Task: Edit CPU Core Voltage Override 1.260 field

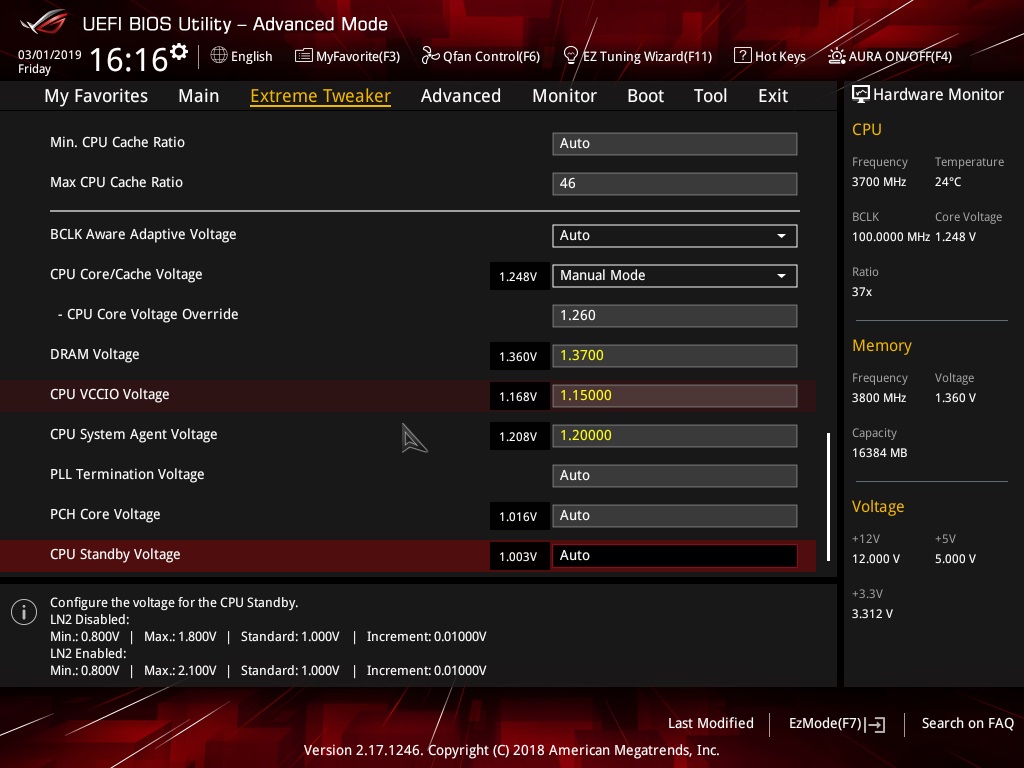Action: (x=675, y=315)
